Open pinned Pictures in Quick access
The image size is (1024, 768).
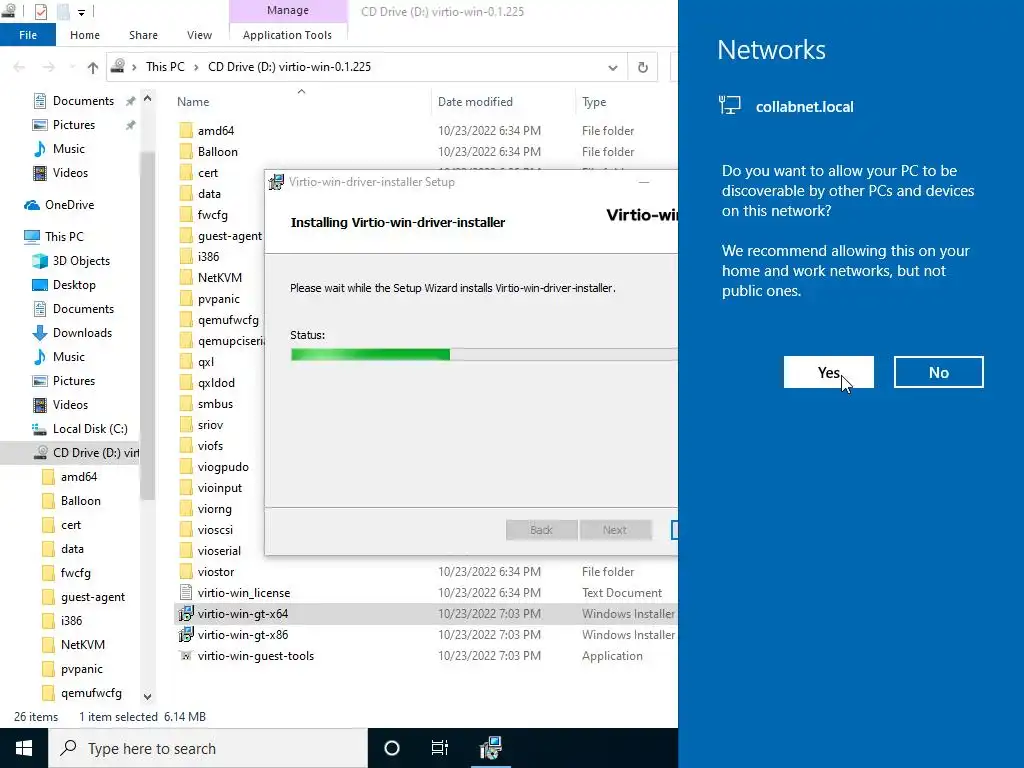coord(73,125)
